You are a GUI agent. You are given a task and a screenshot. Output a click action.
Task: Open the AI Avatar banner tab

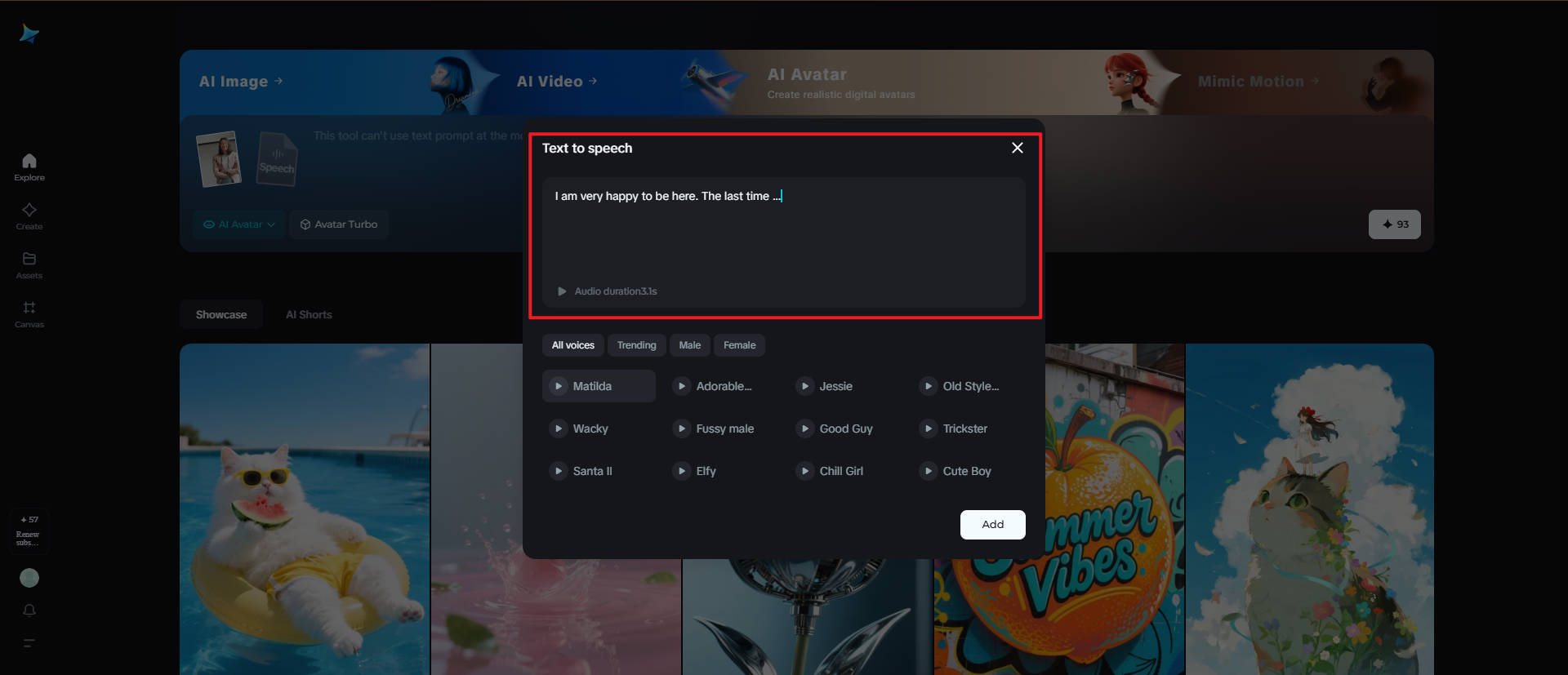tap(841, 82)
